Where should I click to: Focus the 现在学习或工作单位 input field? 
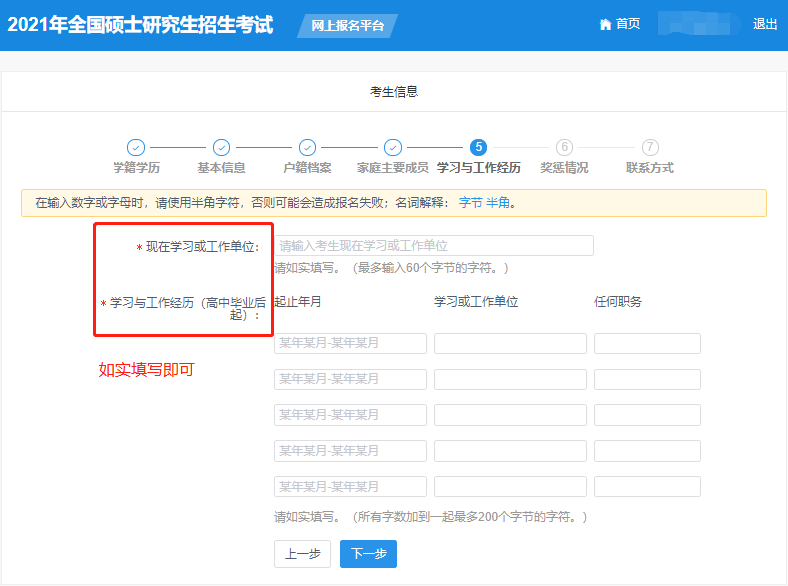433,246
